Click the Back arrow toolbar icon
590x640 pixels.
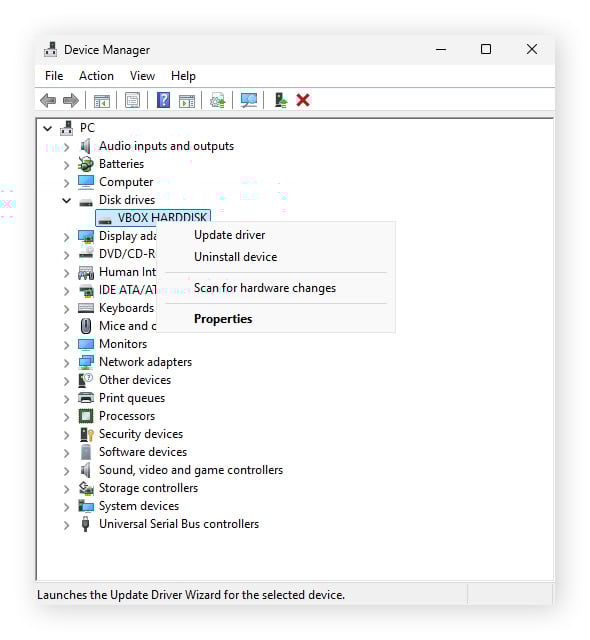coord(48,100)
